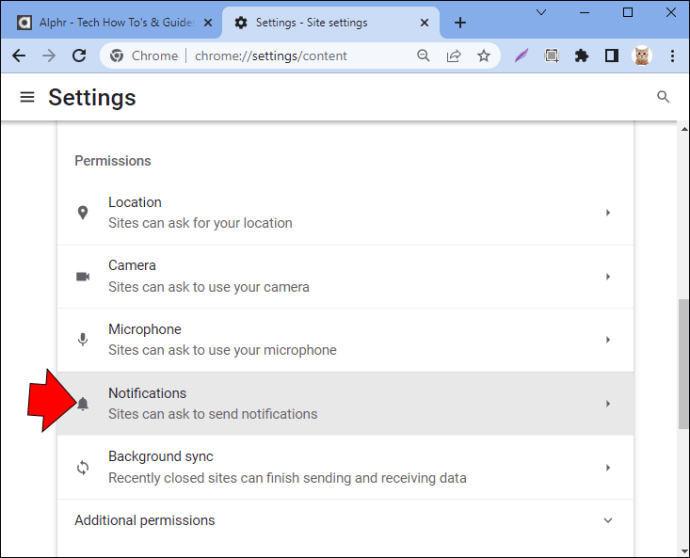Open the Location permission row
Screen dimensions: 690x558
[345, 213]
